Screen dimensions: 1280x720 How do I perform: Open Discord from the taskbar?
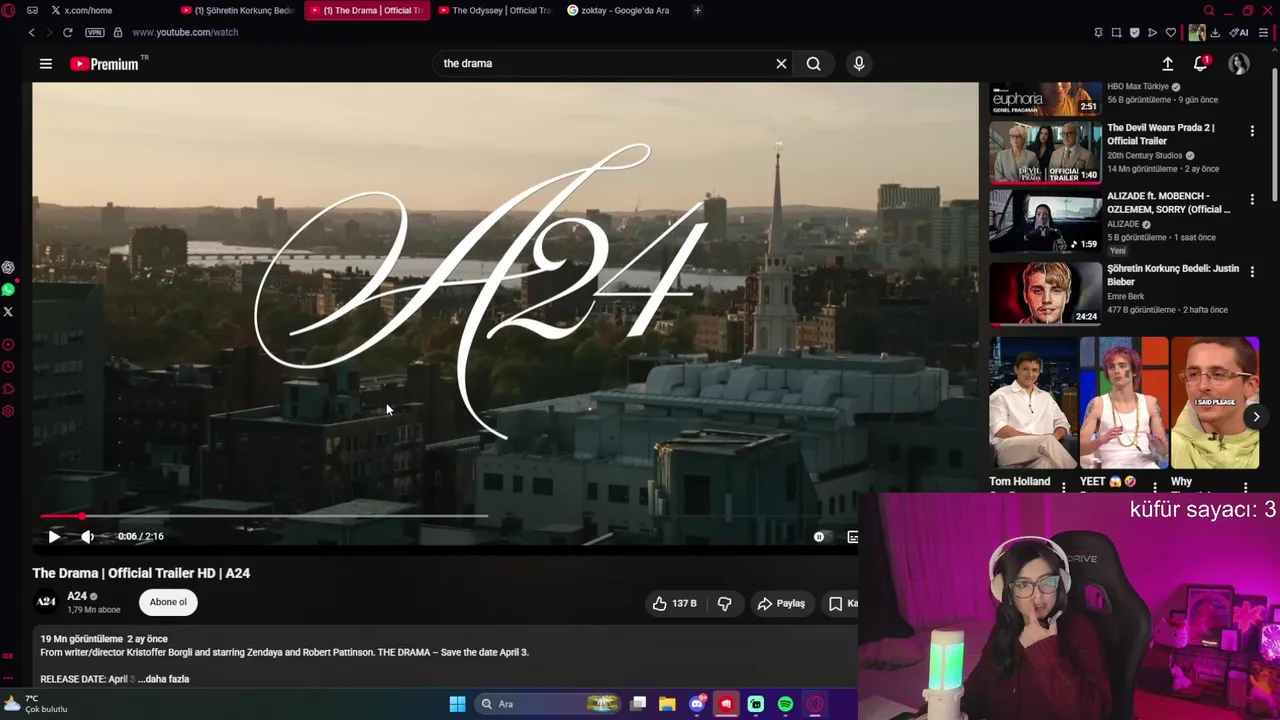pos(697,704)
